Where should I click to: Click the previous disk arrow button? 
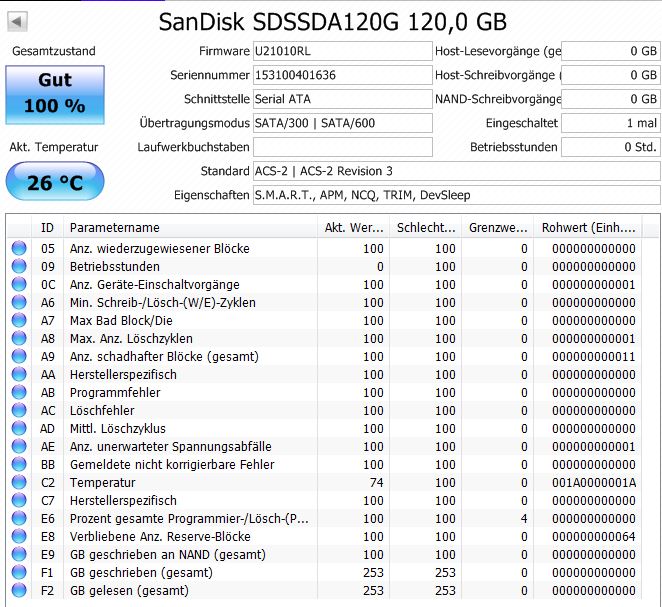click(x=18, y=22)
